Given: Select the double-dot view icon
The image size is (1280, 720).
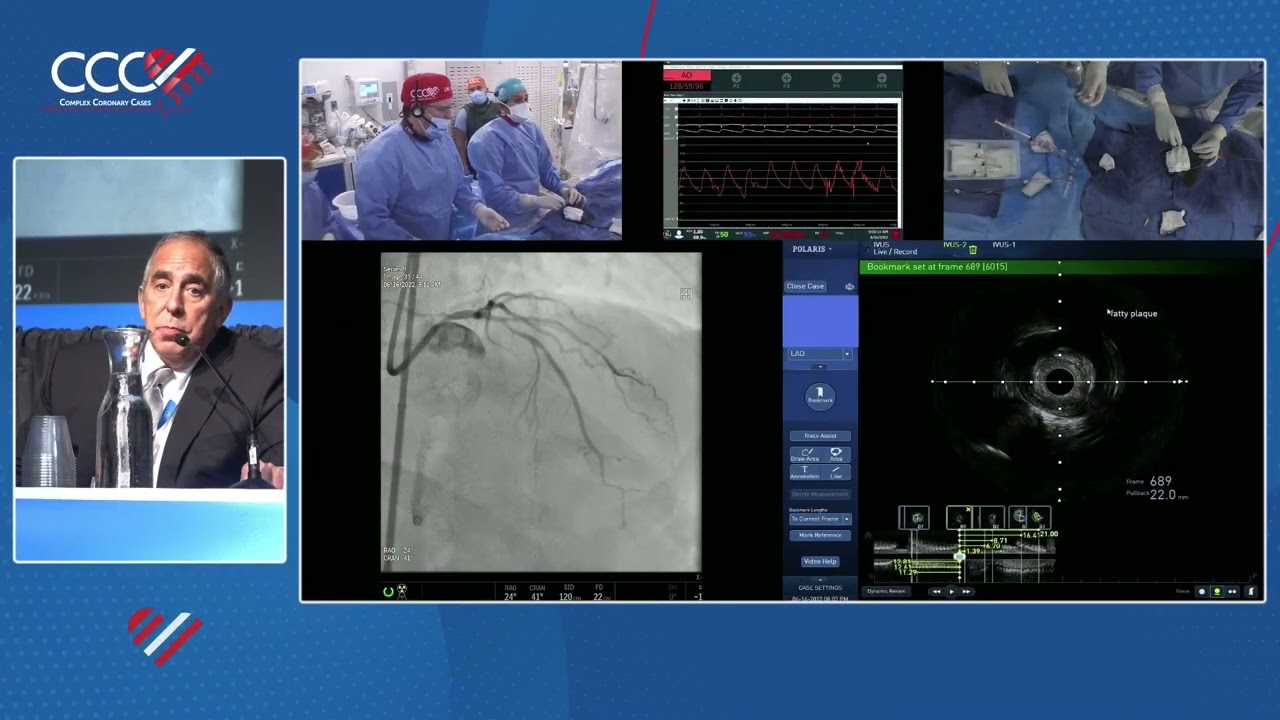Looking at the screenshot, I should (x=1232, y=591).
